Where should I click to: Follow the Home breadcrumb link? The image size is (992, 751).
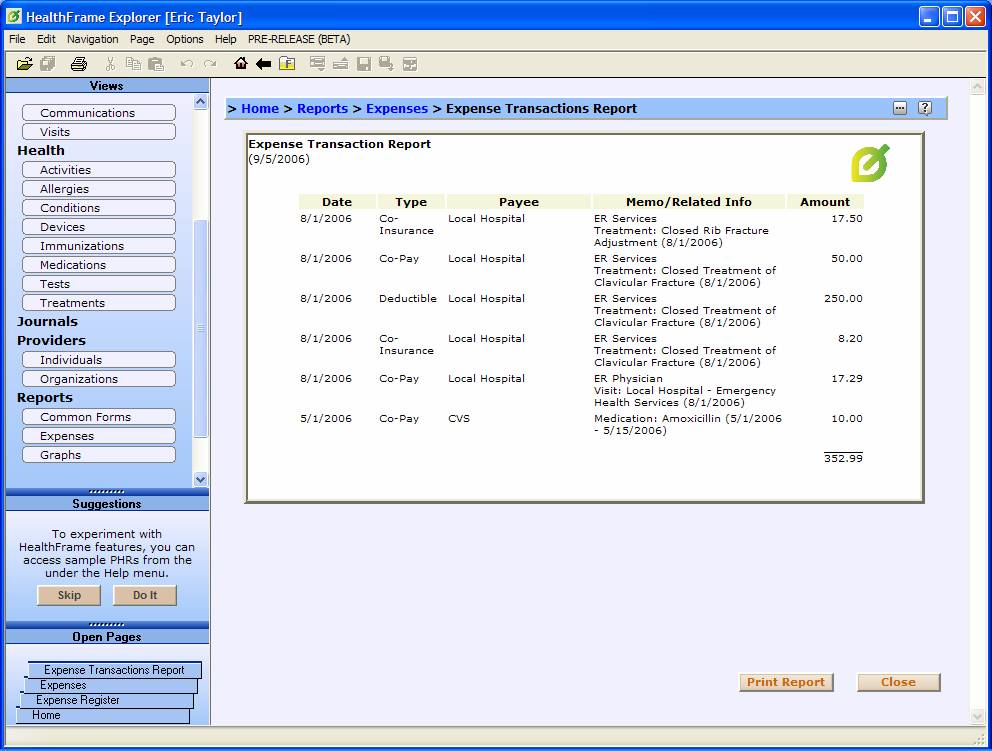[260, 108]
